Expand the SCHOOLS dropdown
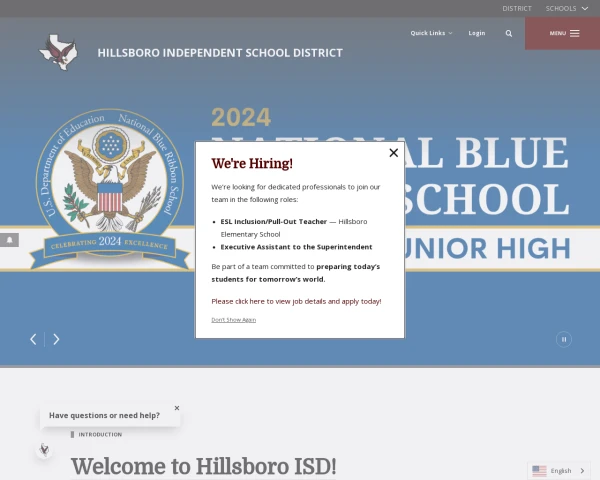 pos(567,8)
